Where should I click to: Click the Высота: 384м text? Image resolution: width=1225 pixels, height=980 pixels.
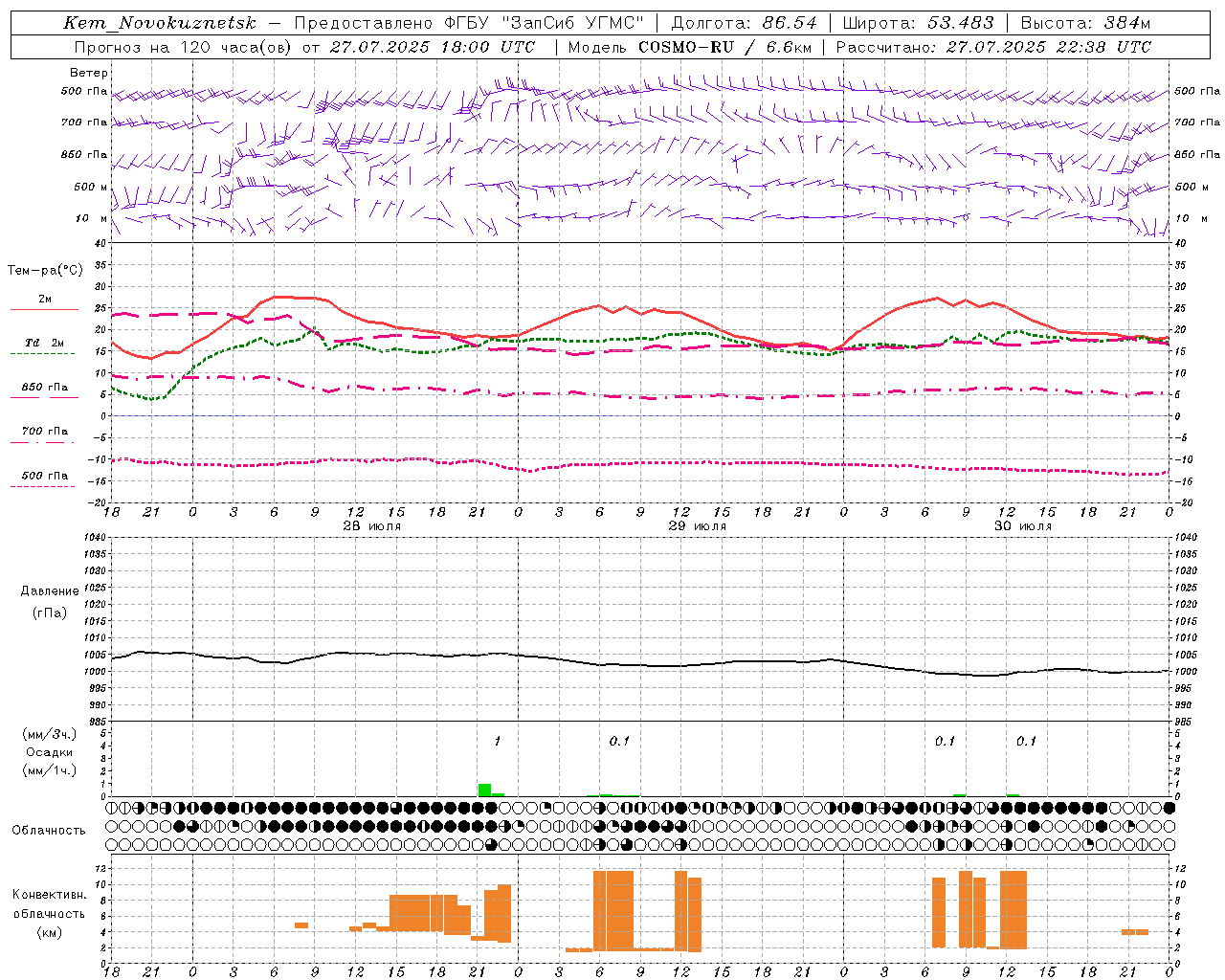(x=1085, y=23)
